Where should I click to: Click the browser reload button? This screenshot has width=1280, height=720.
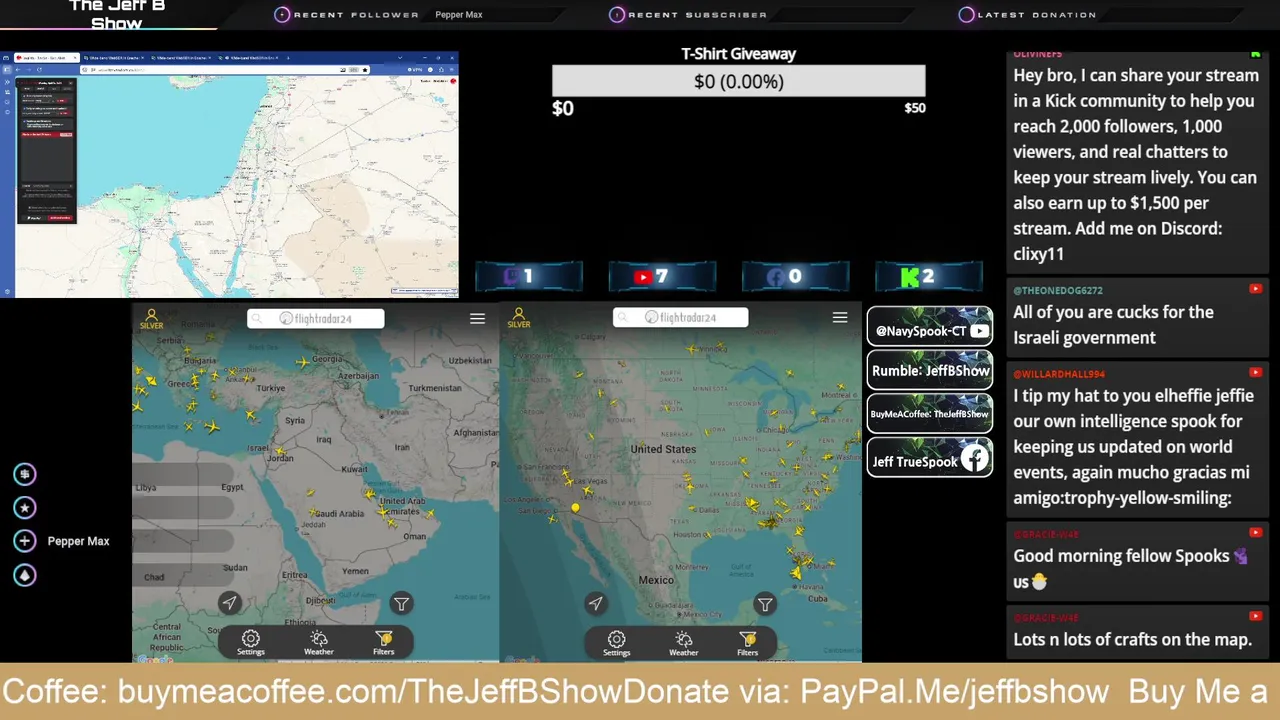39,70
